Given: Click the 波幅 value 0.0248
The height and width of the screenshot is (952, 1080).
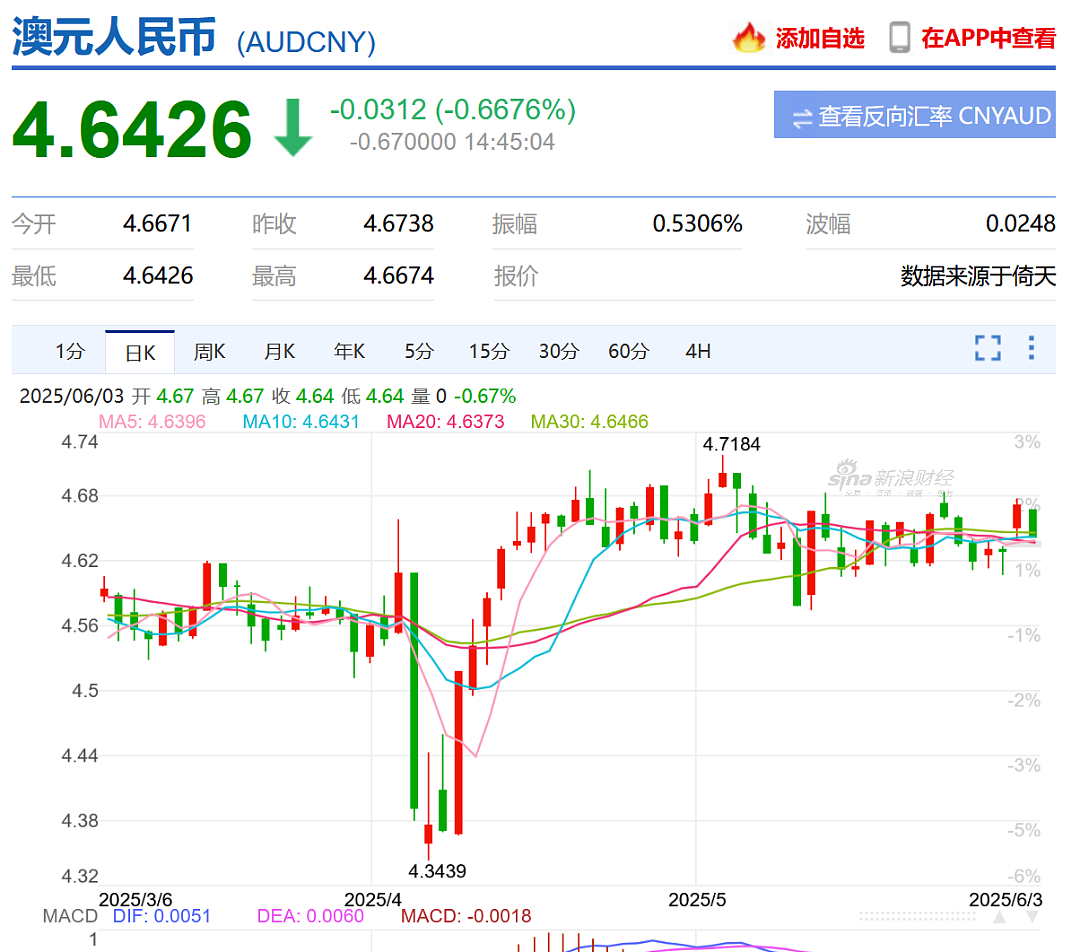Looking at the screenshot, I should (1021, 224).
